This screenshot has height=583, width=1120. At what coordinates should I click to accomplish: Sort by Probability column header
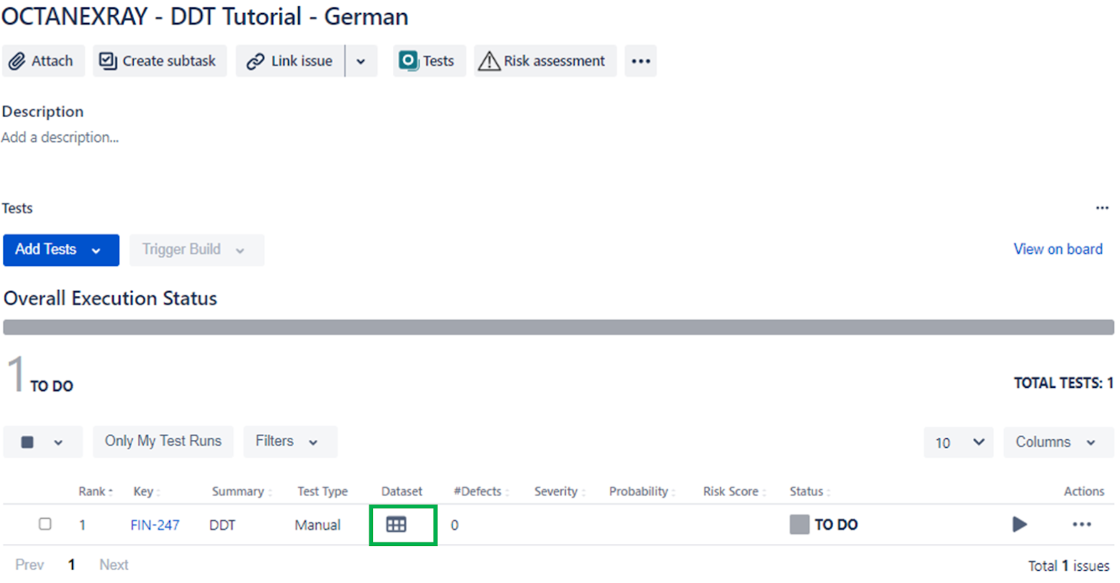pos(641,492)
